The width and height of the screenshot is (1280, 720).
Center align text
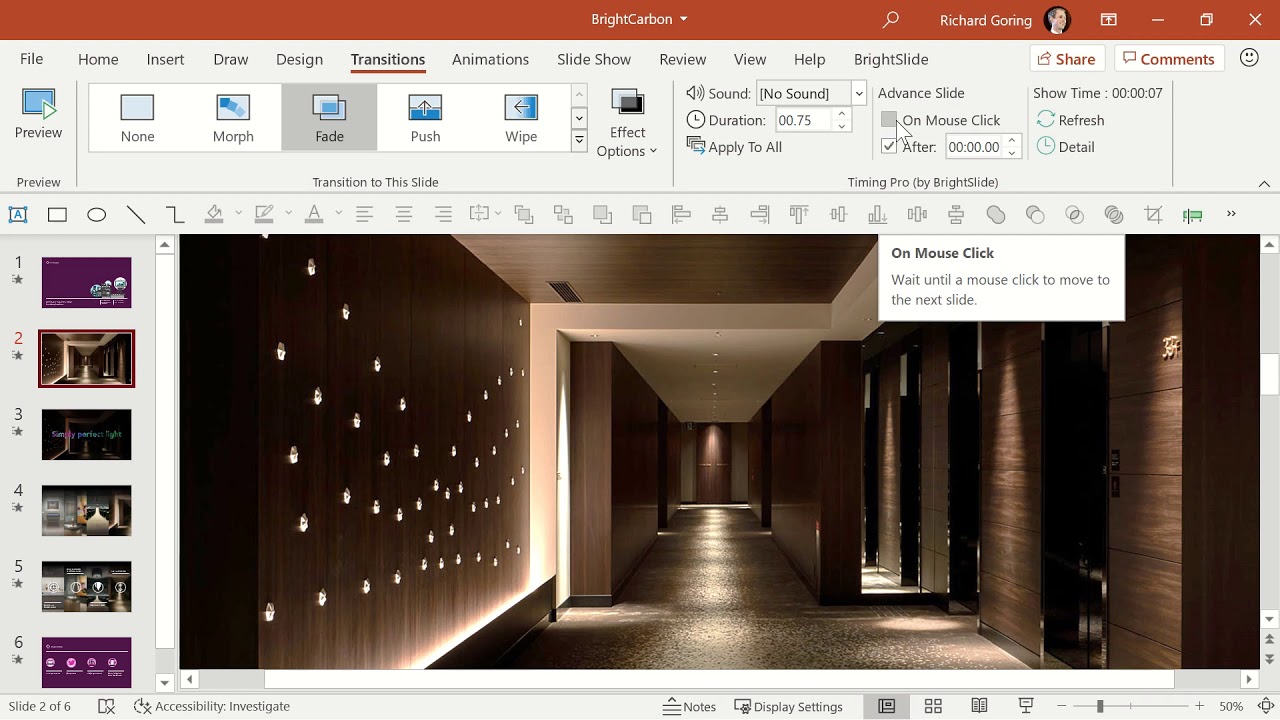tap(404, 214)
